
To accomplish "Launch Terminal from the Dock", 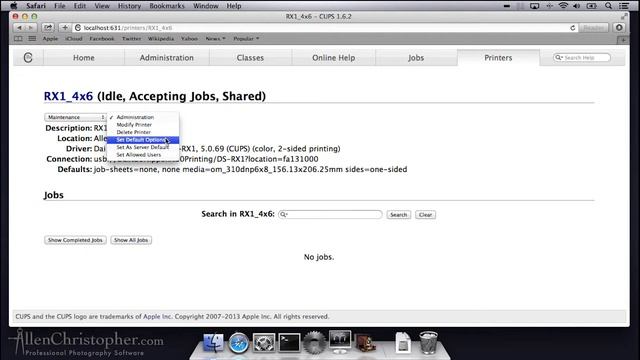I will pyautogui.click(x=289, y=342).
